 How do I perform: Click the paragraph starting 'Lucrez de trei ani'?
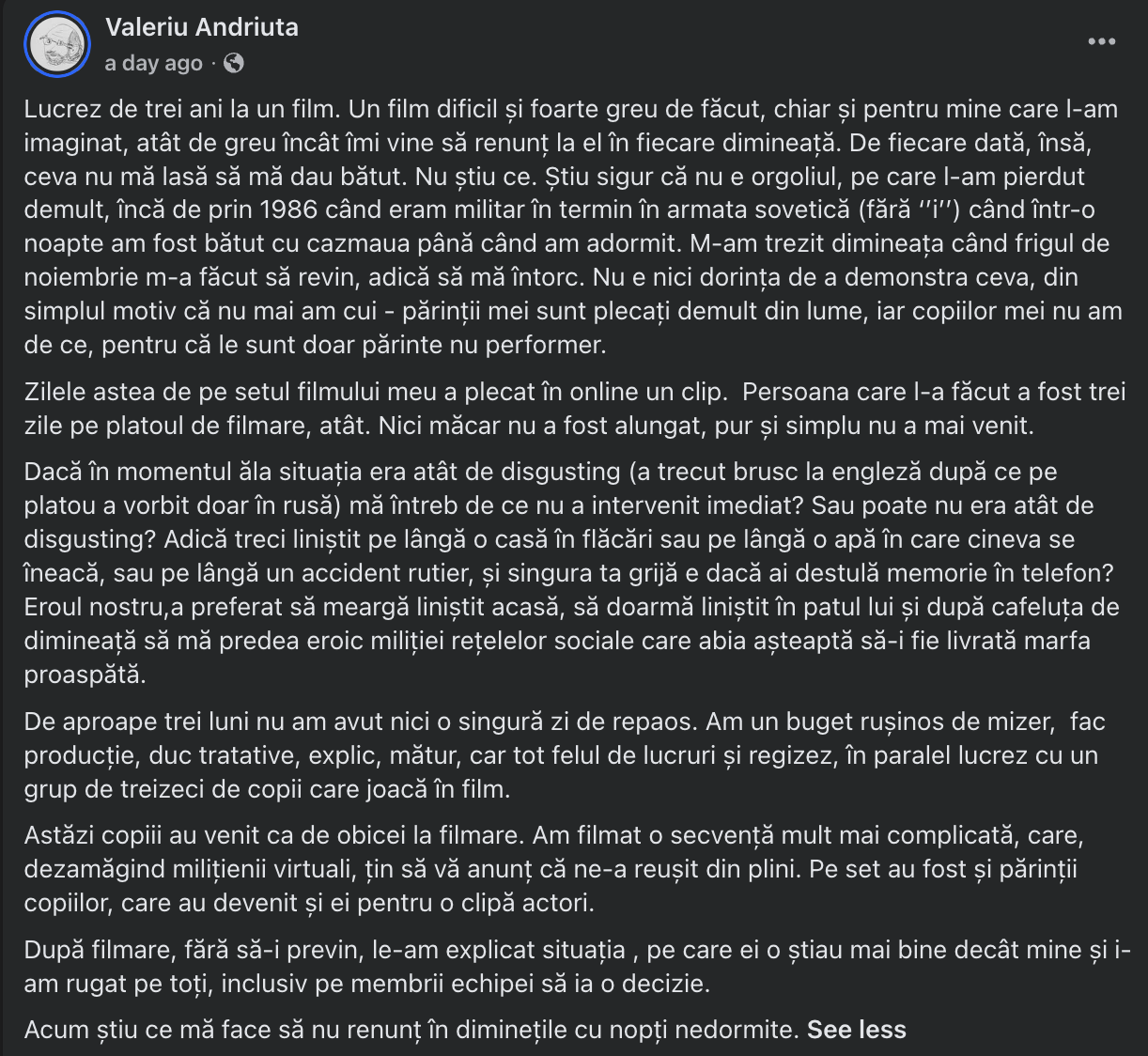[573, 226]
